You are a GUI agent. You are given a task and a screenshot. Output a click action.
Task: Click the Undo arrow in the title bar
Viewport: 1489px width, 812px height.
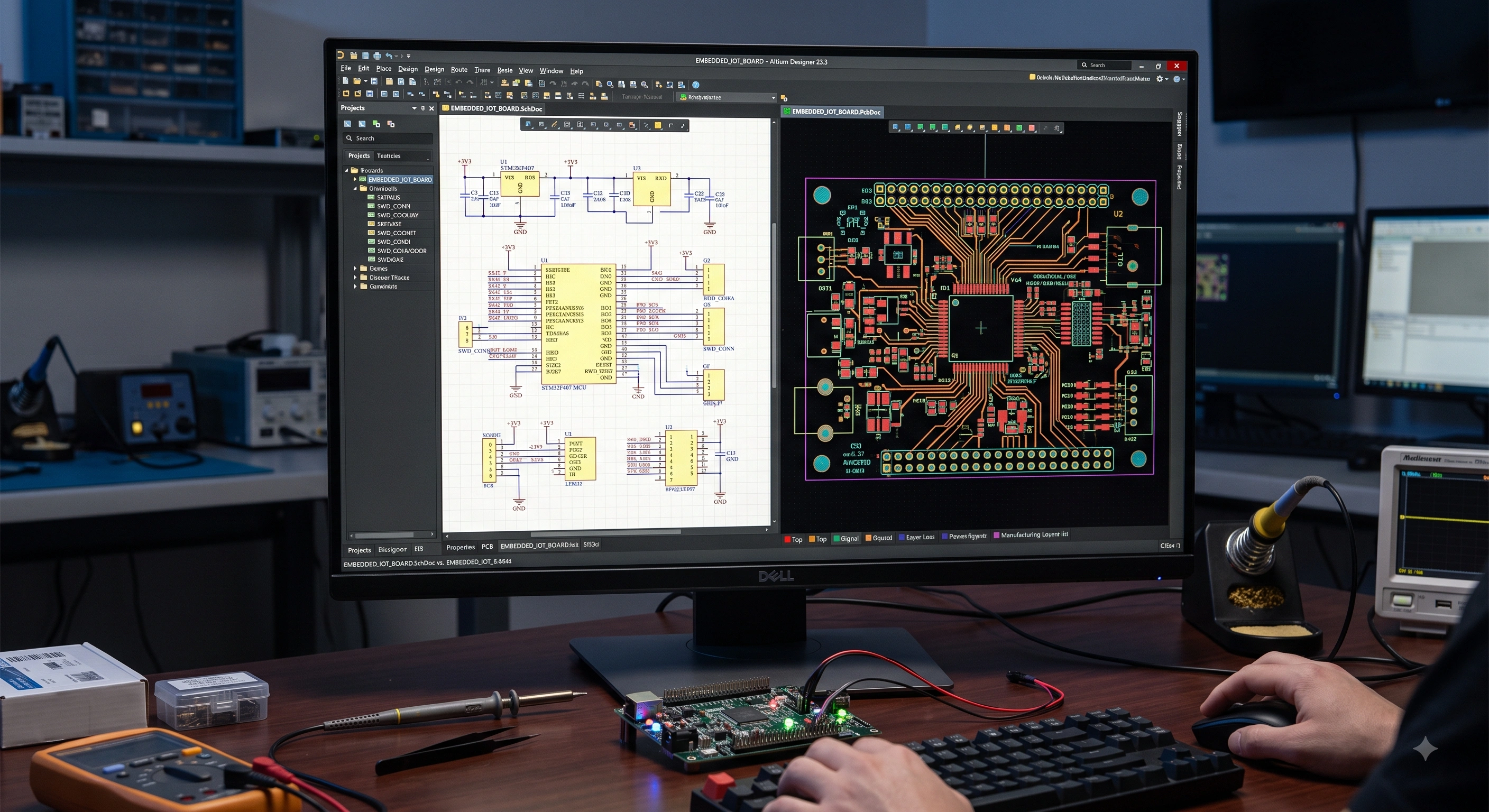pyautogui.click(x=389, y=56)
